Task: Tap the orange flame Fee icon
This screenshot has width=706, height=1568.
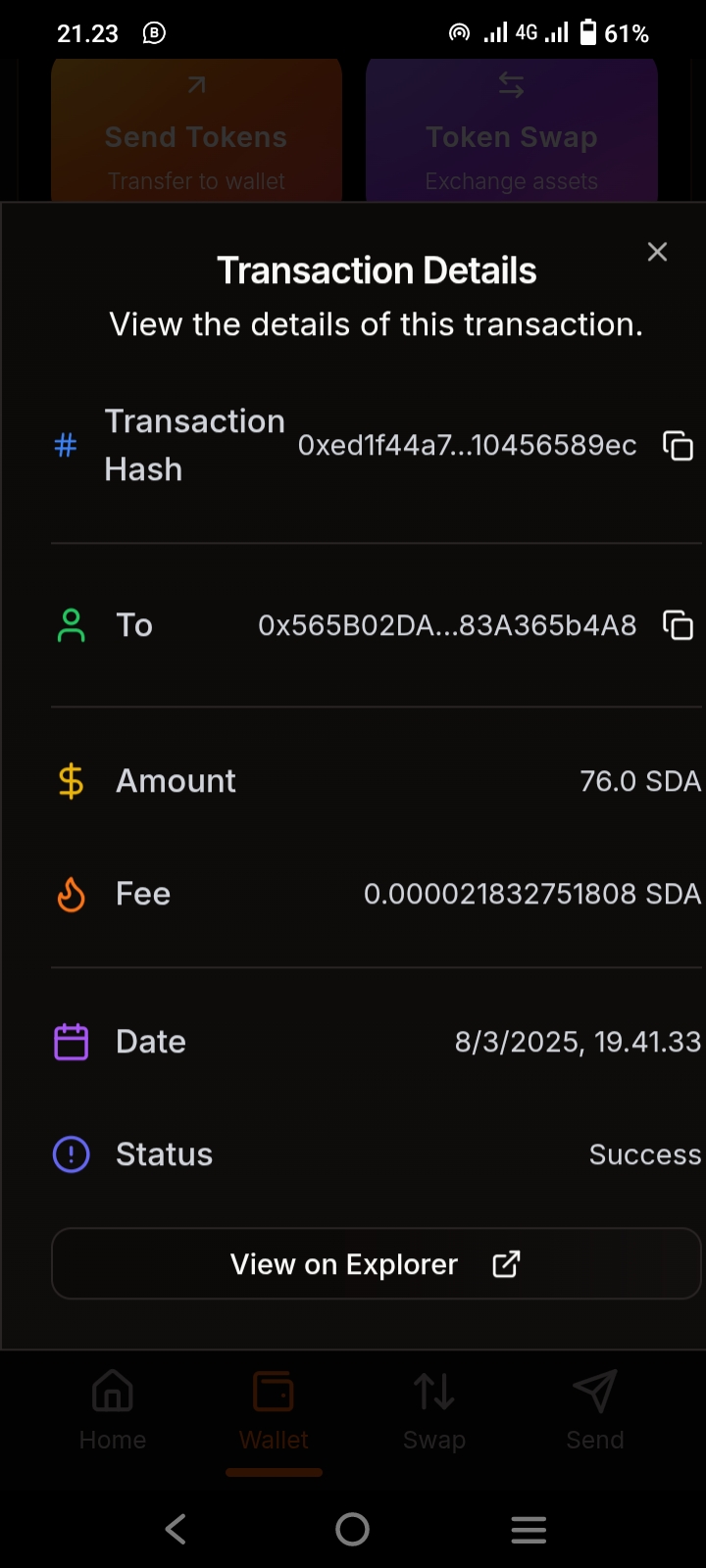Action: (x=72, y=894)
